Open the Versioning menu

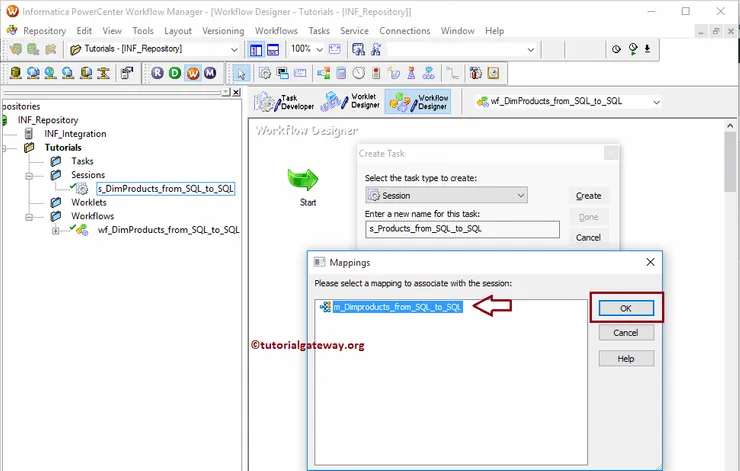tap(223, 31)
